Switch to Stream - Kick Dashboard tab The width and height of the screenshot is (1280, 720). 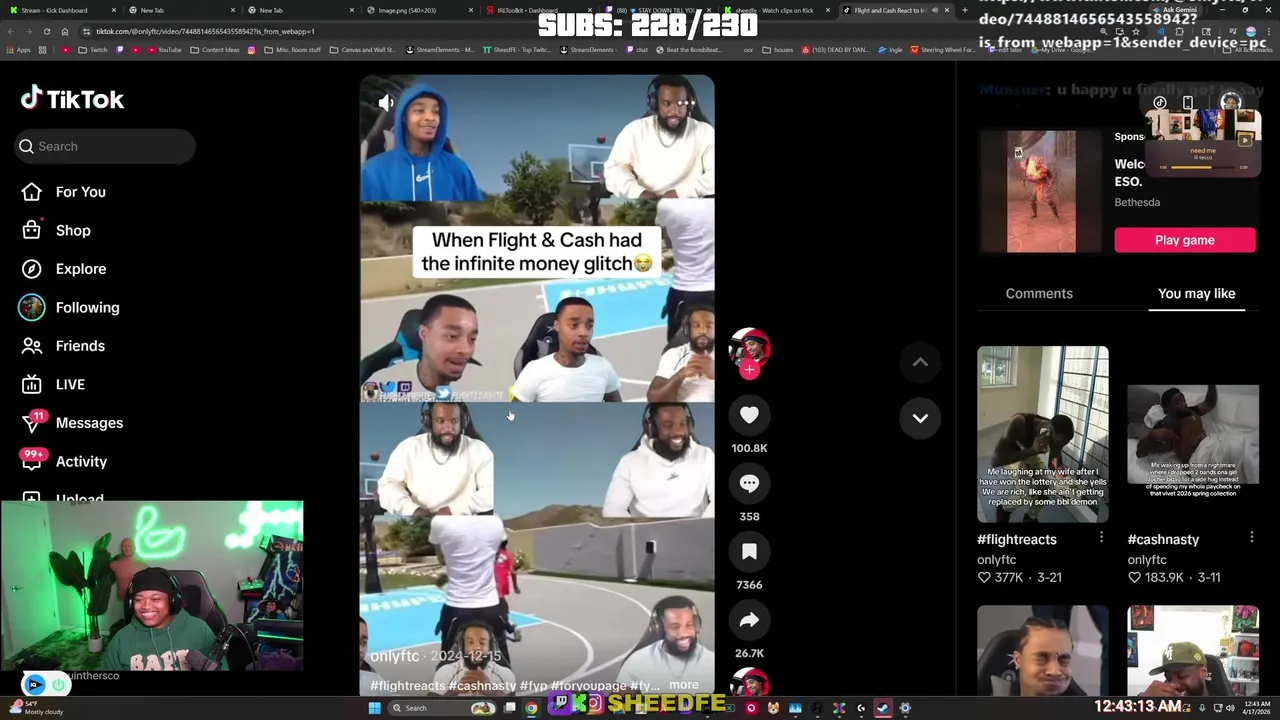pos(60,10)
